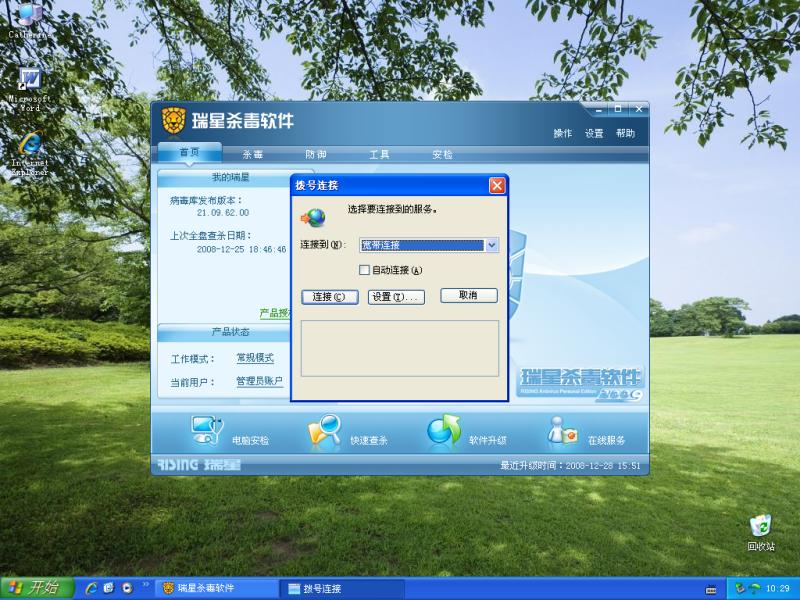The height and width of the screenshot is (600, 800).
Task: Open the 帮助 help menu
Action: pyautogui.click(x=625, y=133)
